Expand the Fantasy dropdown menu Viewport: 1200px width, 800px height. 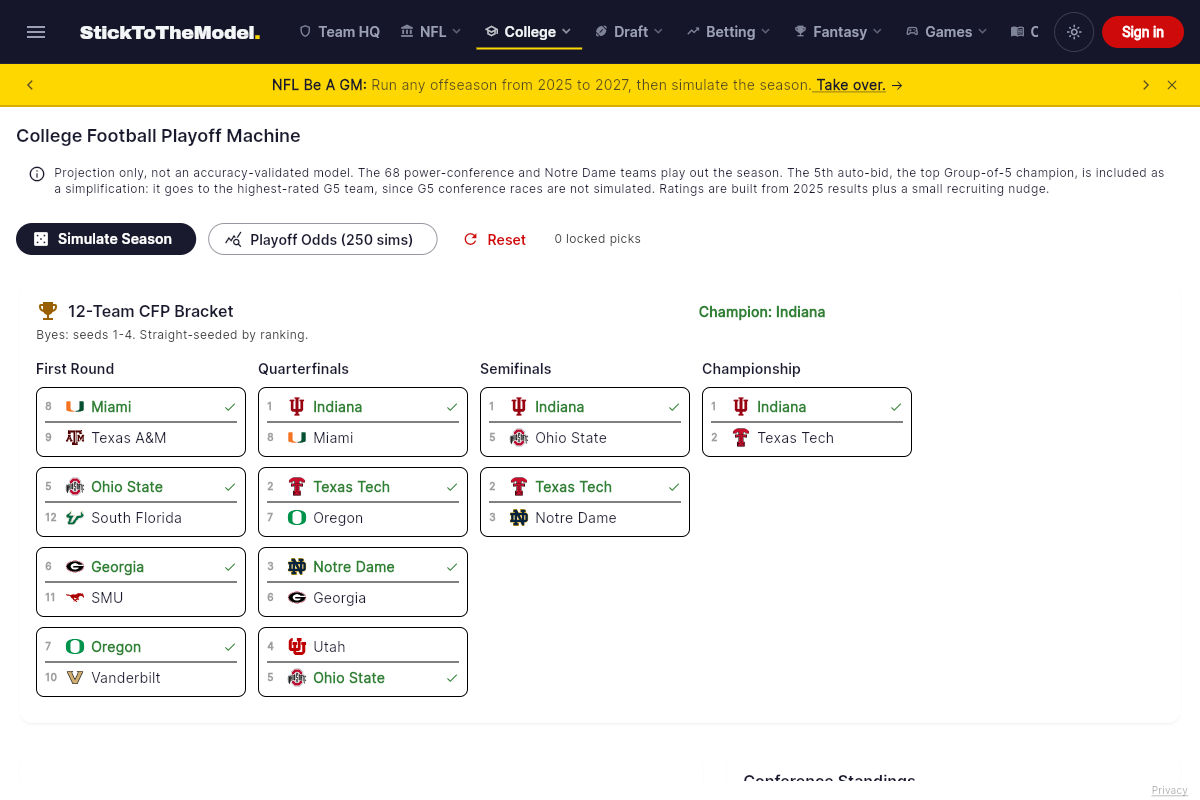[x=838, y=32]
